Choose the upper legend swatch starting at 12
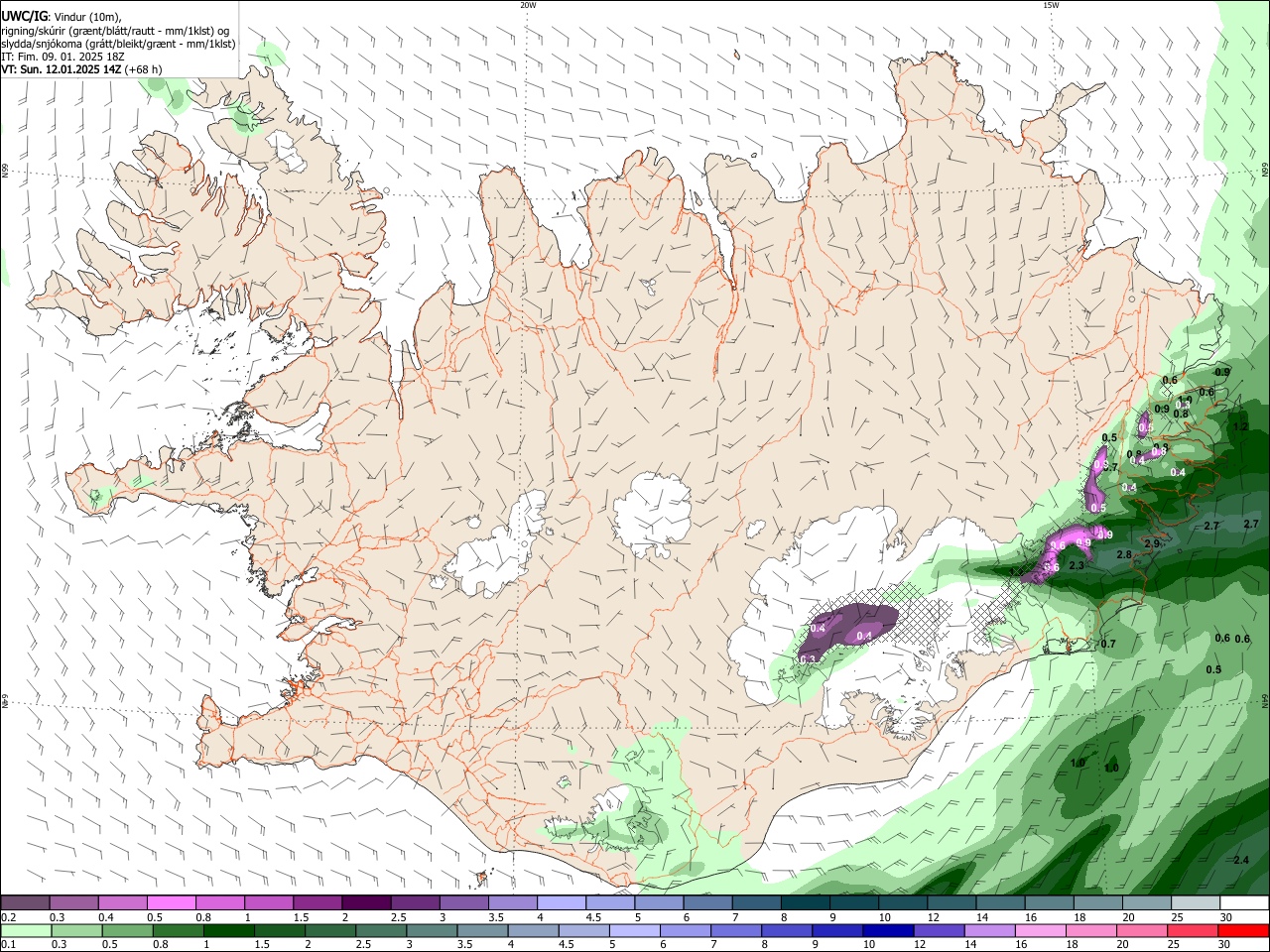The height and width of the screenshot is (952, 1270). [952, 903]
